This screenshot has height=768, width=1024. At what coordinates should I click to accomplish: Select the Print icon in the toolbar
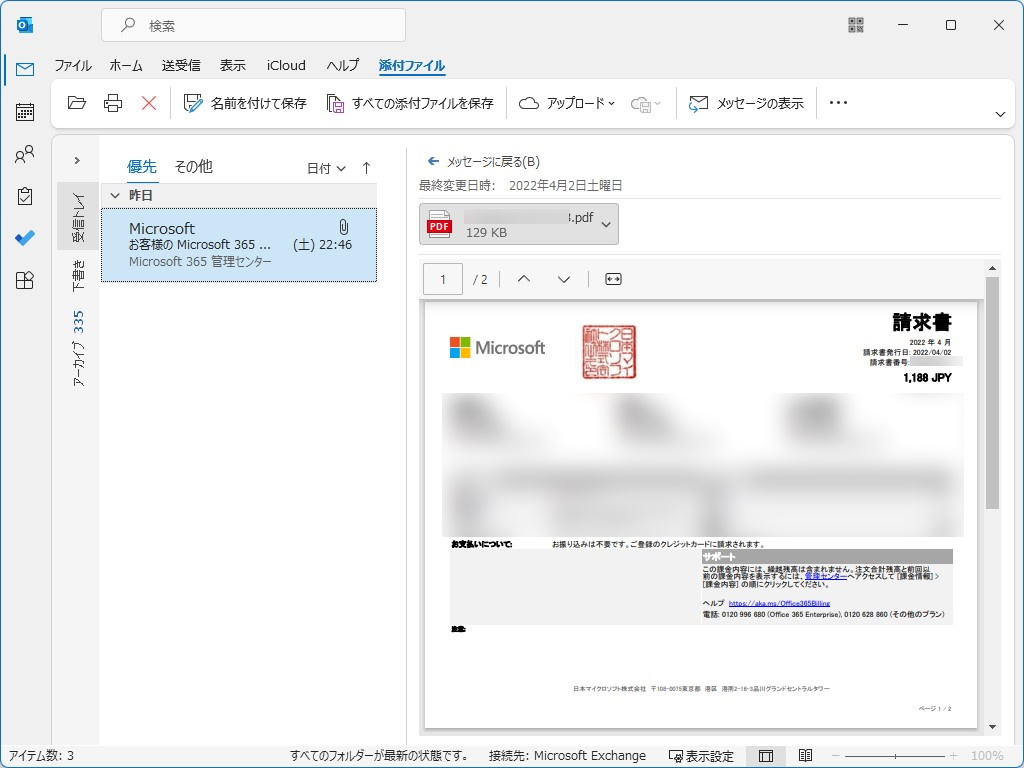[113, 102]
